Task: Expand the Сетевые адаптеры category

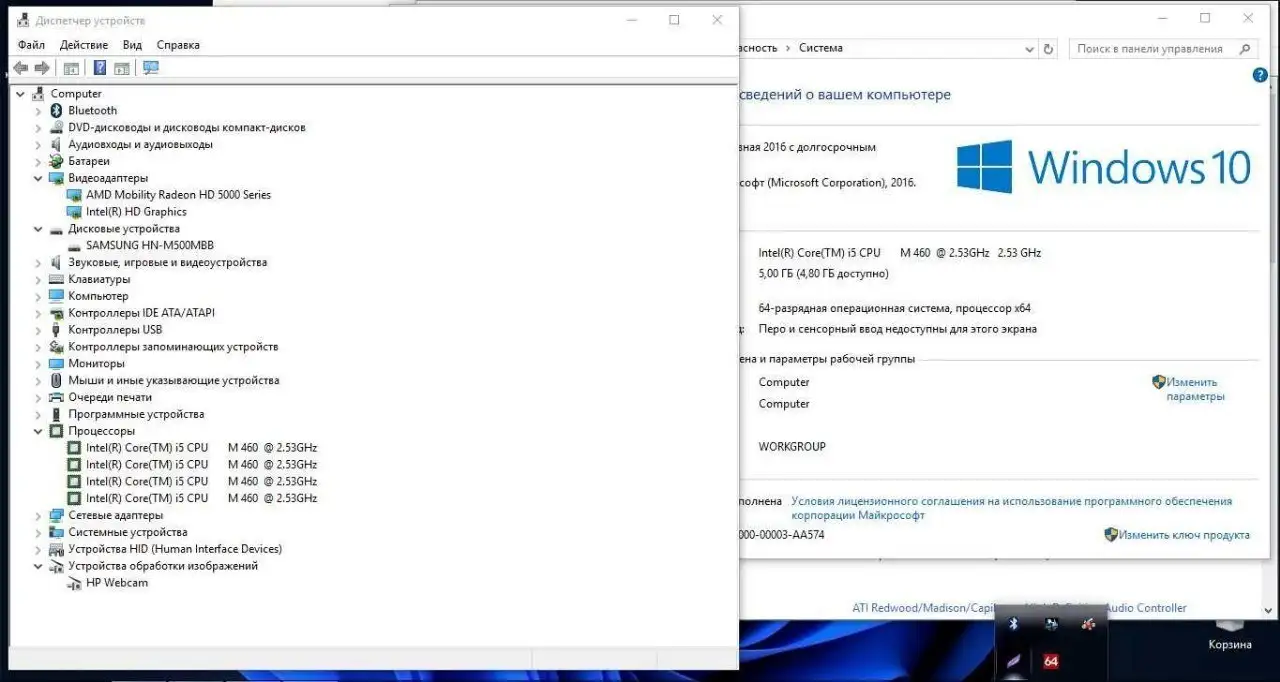Action: 38,515
